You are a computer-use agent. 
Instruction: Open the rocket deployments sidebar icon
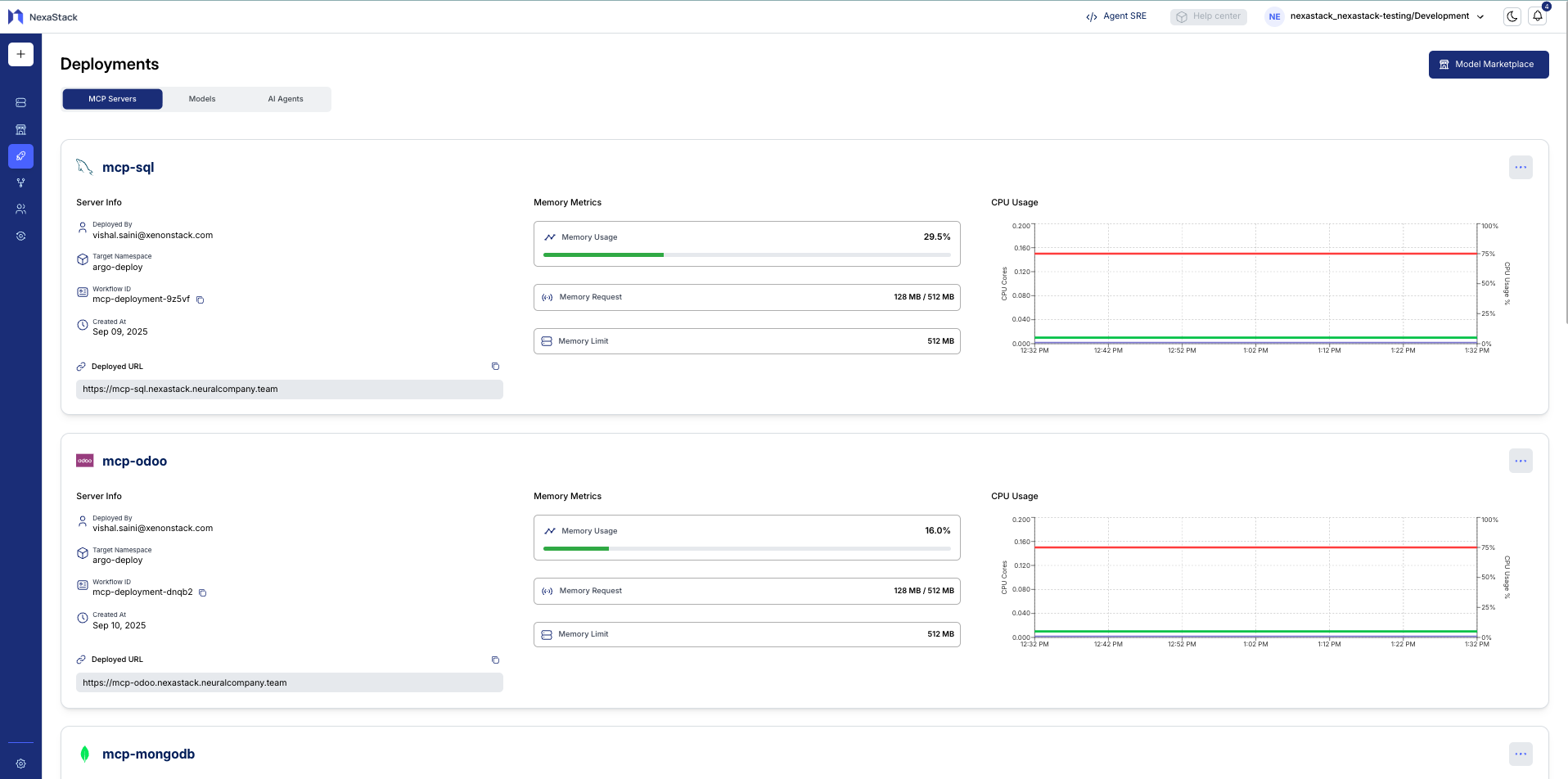(x=20, y=155)
